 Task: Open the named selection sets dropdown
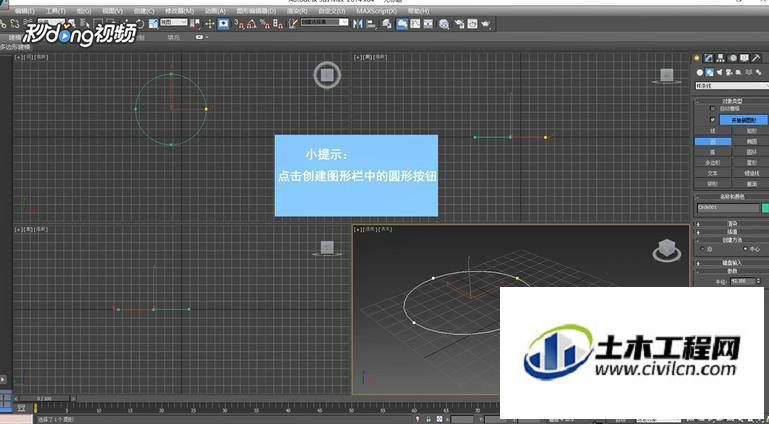[324, 23]
